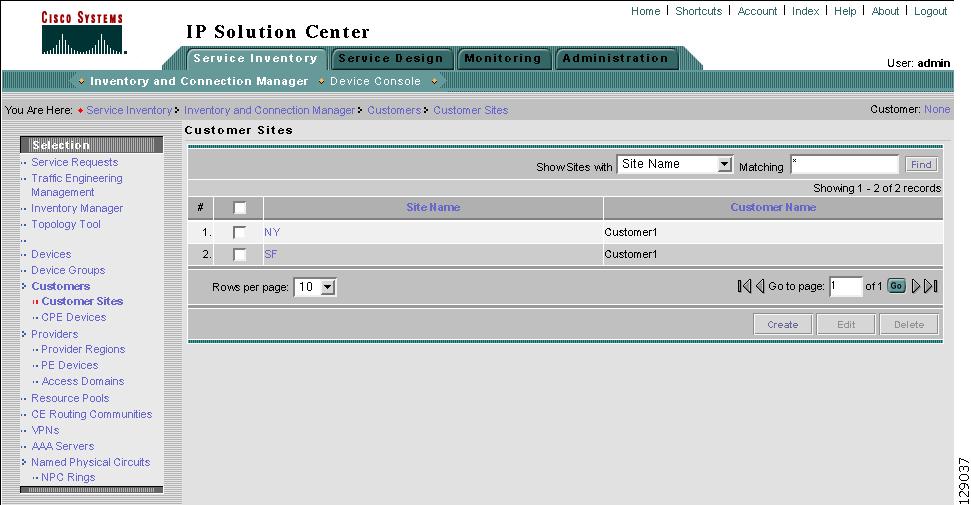The height and width of the screenshot is (505, 971).
Task: Click the Logout link
Action: tap(930, 11)
